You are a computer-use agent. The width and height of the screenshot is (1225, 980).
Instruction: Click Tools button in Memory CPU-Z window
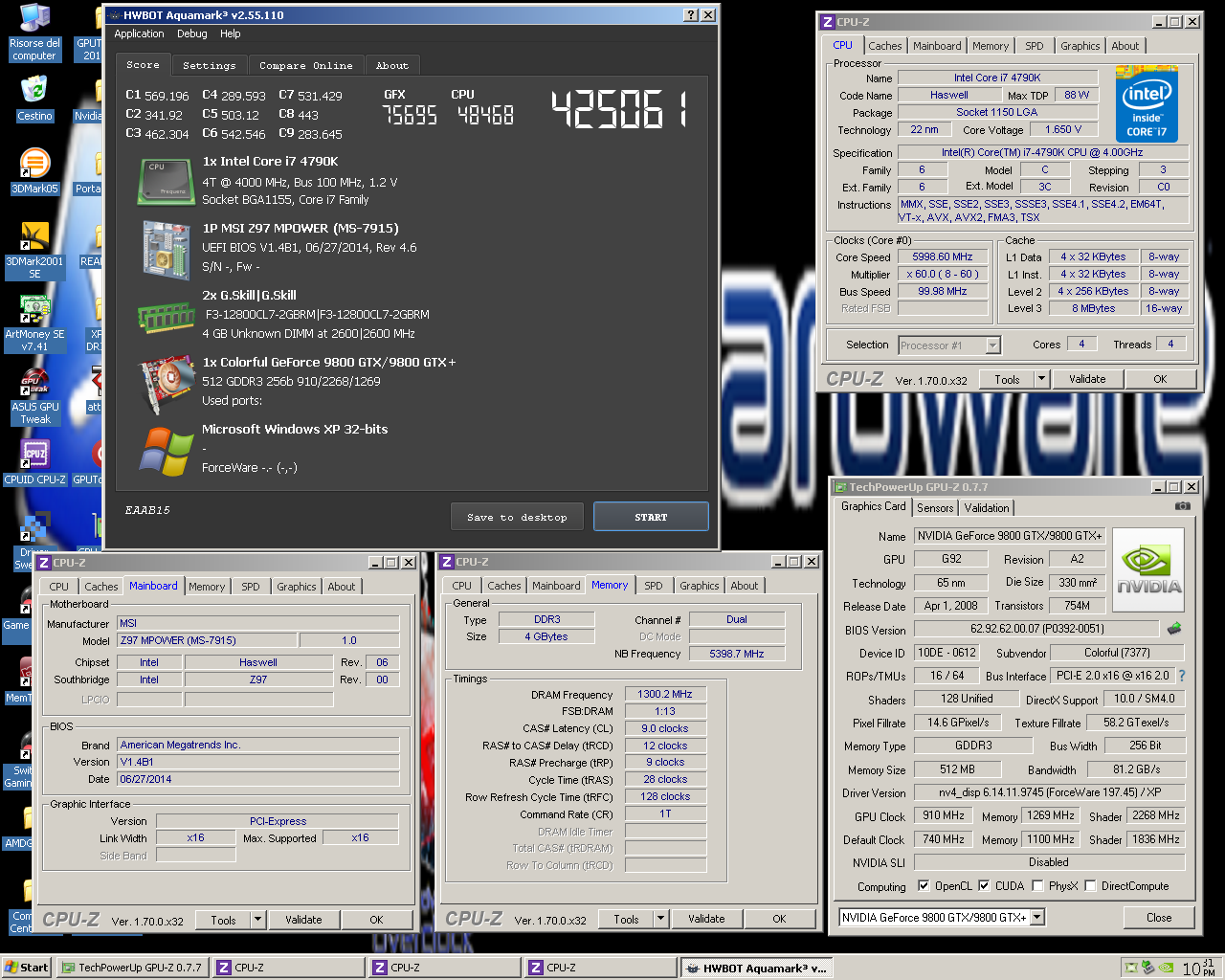coord(626,919)
